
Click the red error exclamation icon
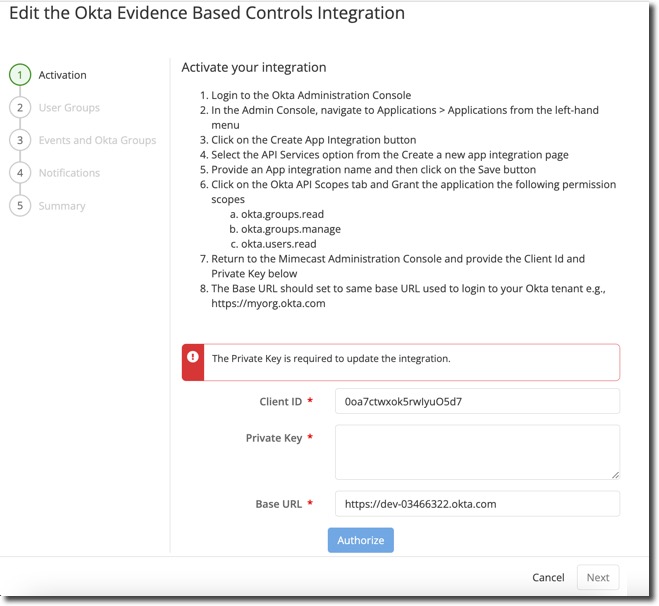pyautogui.click(x=193, y=357)
